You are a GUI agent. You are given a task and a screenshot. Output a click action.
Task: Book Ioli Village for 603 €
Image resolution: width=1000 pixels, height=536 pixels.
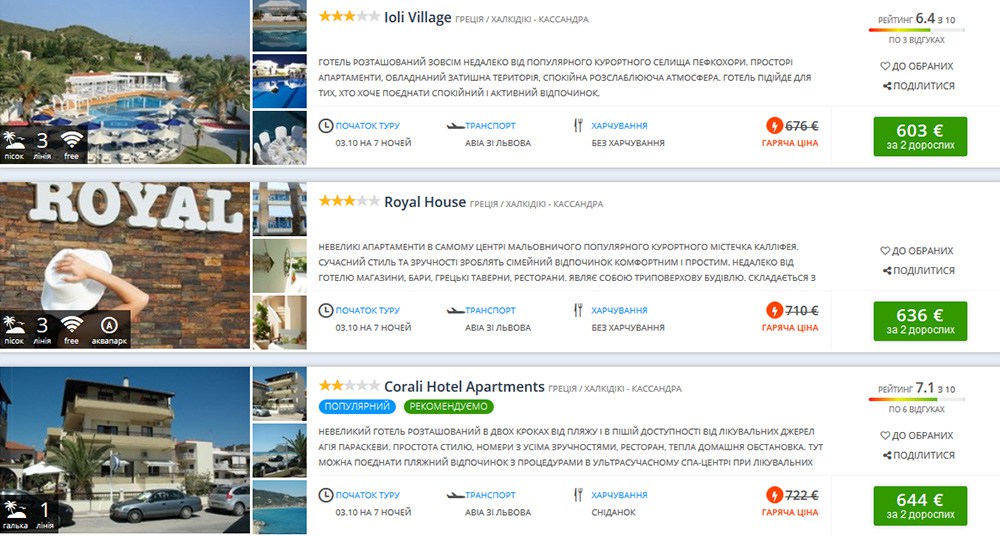[x=920, y=137]
